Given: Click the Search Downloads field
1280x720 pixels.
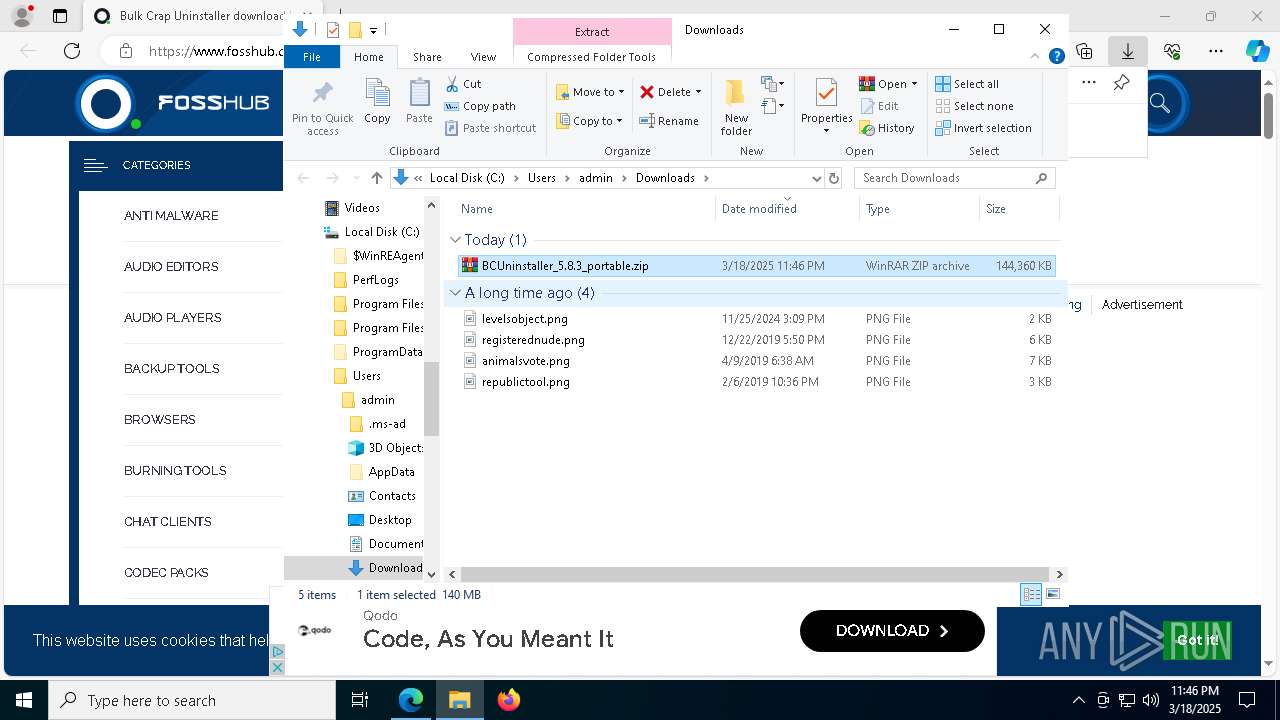Looking at the screenshot, I should pyautogui.click(x=955, y=178).
